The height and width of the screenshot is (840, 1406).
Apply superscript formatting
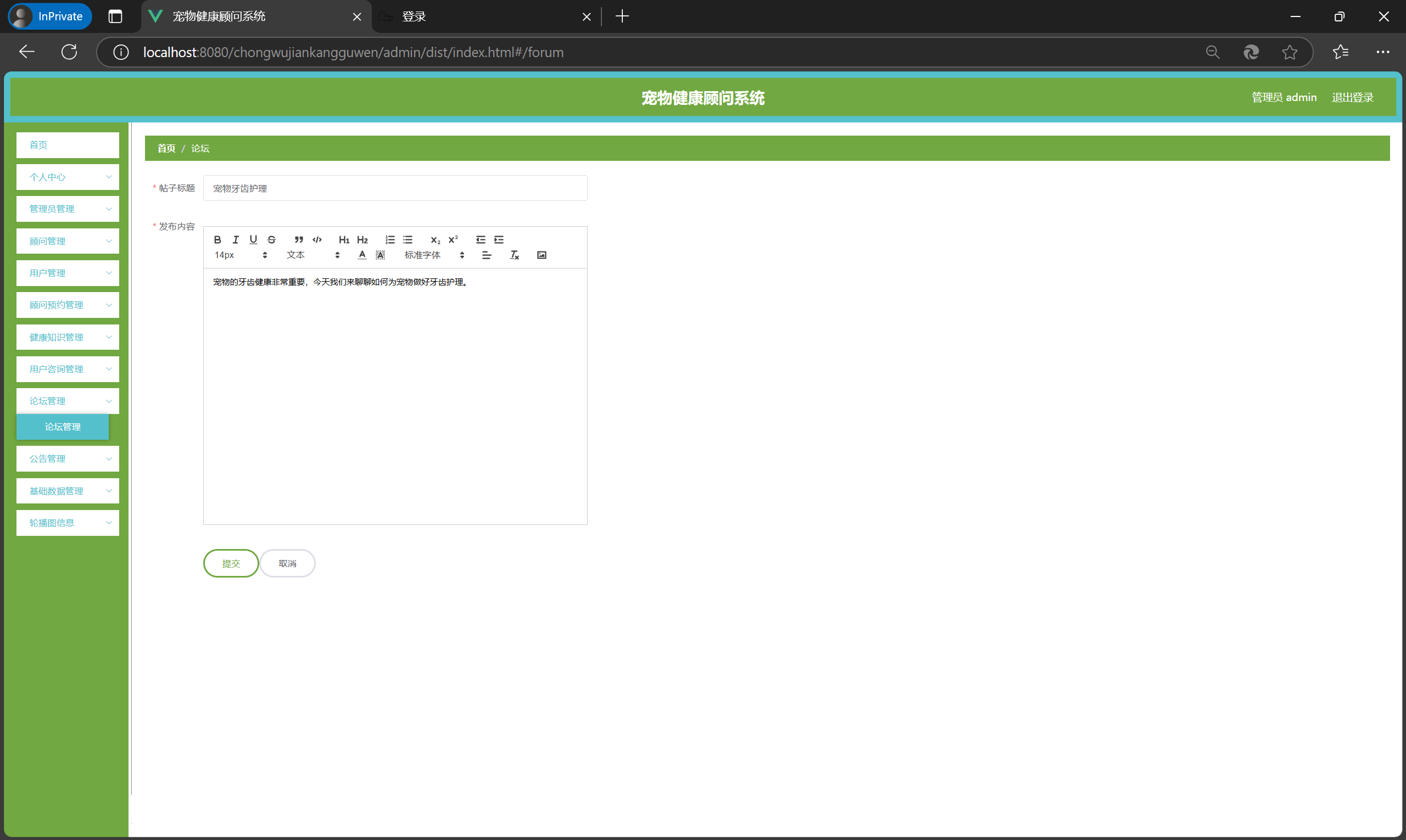[453, 239]
